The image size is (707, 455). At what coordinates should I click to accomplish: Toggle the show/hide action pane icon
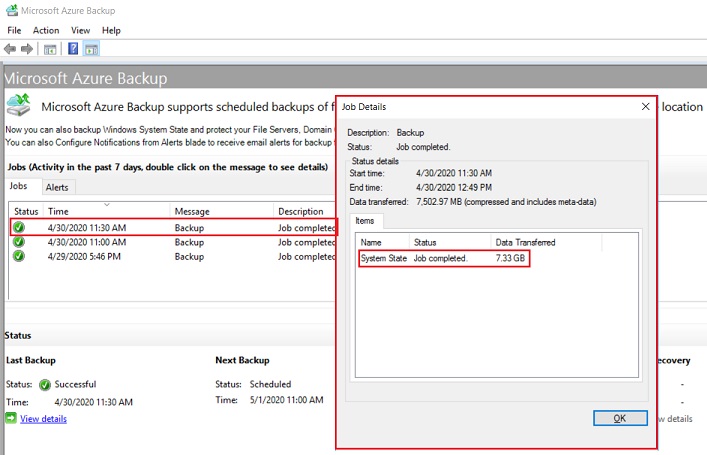[91, 49]
